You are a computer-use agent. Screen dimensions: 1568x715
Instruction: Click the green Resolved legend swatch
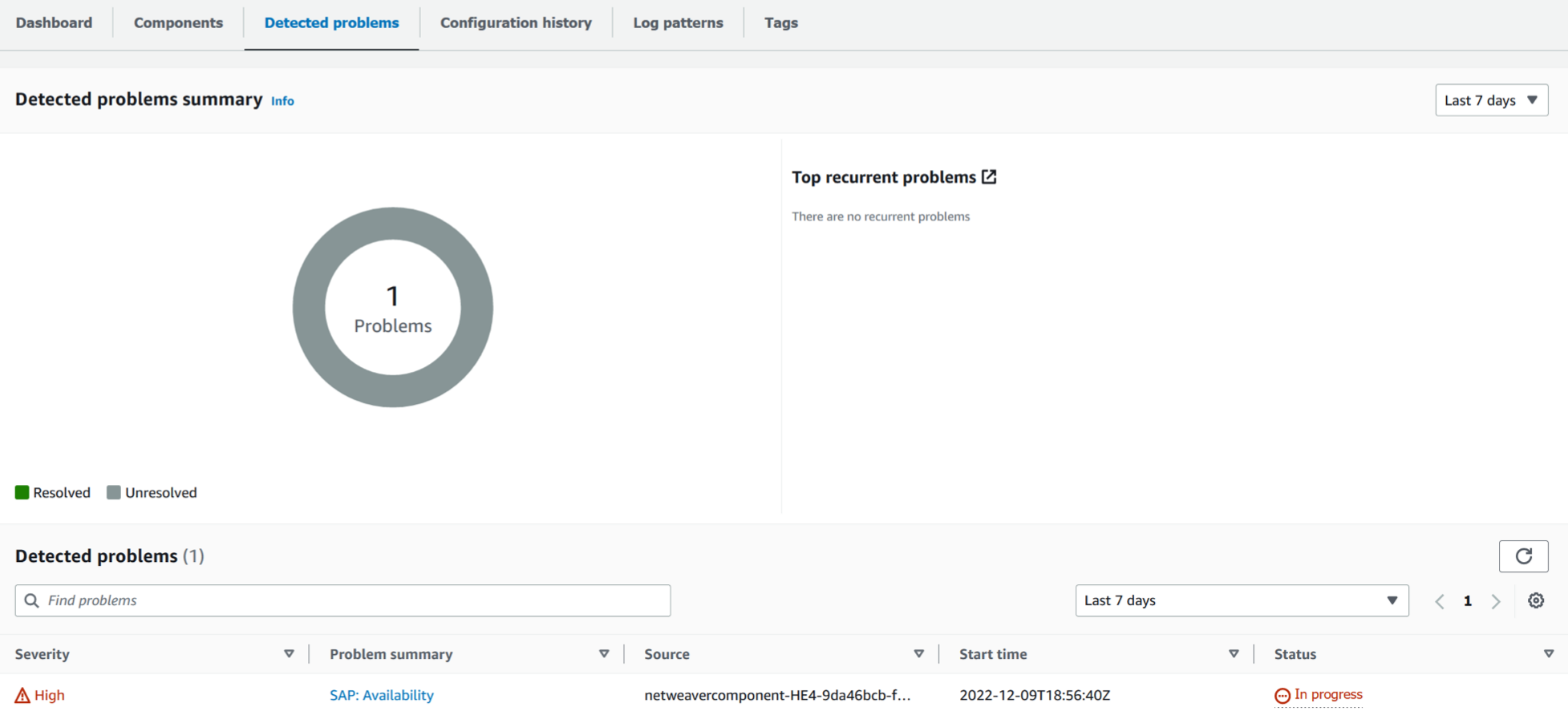[x=22, y=492]
